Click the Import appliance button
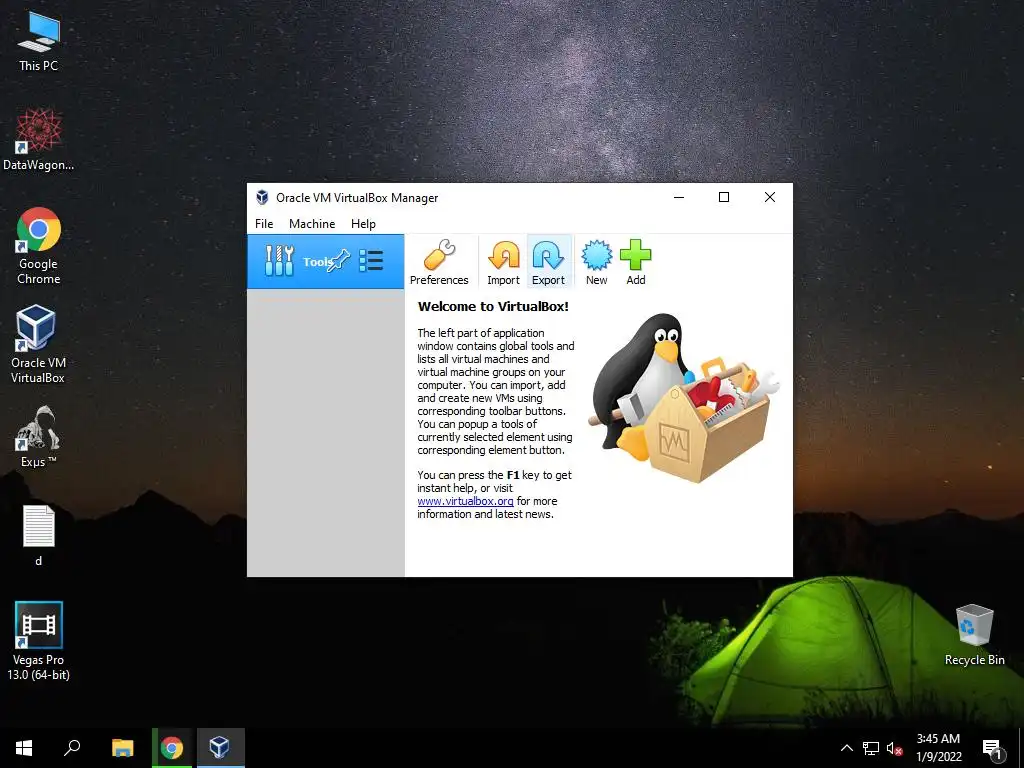 (x=504, y=263)
